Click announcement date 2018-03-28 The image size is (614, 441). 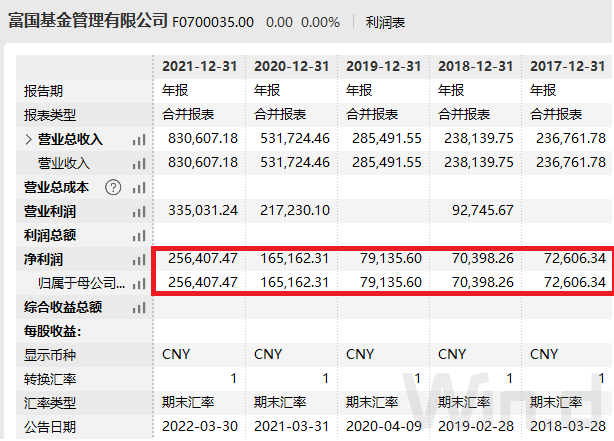[x=568, y=427]
